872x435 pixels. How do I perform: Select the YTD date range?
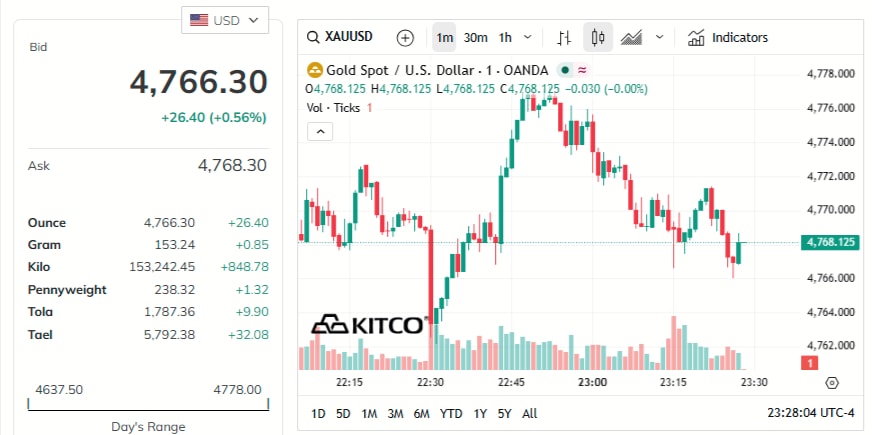click(451, 413)
